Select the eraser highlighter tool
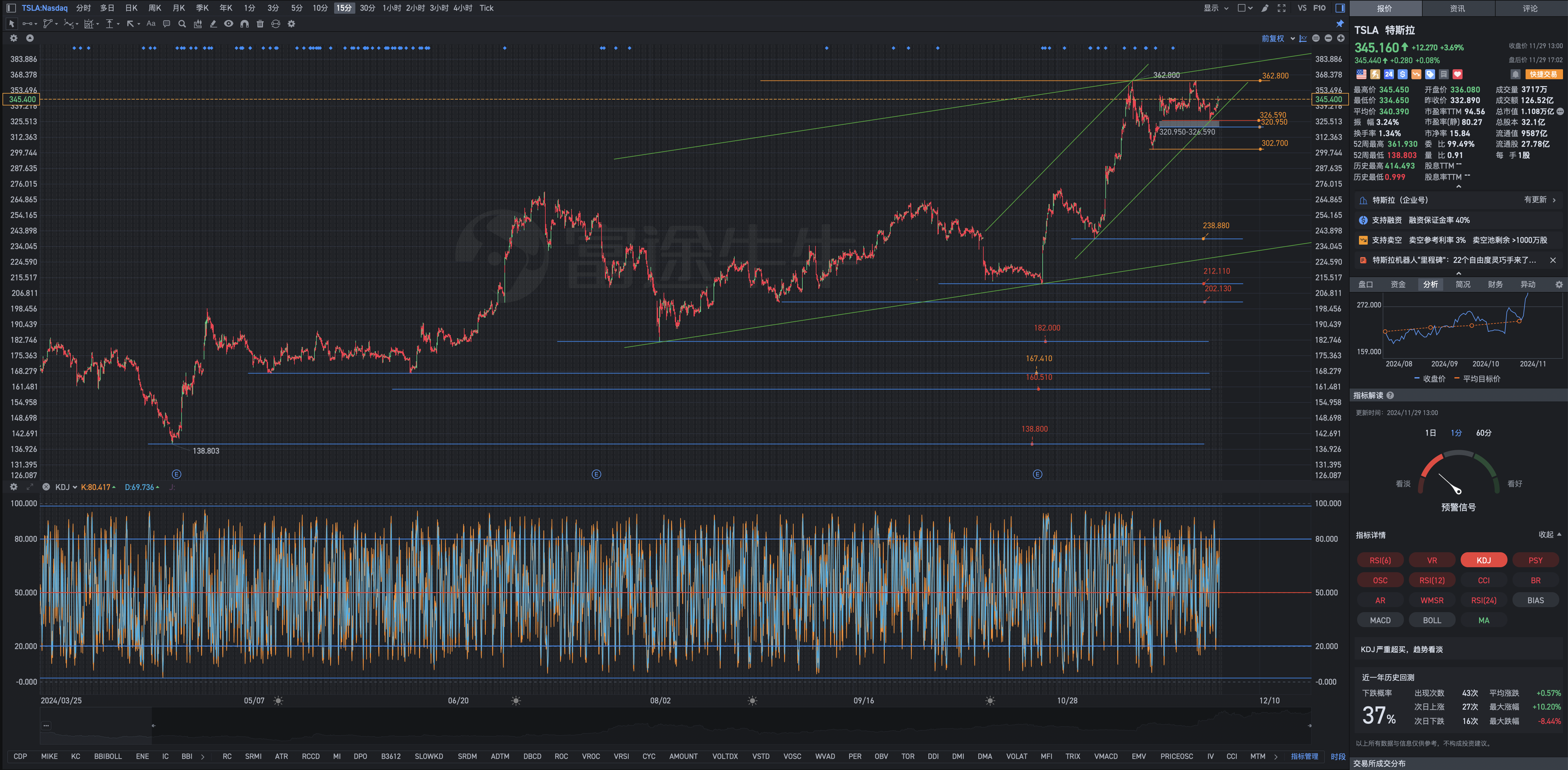 point(213,24)
